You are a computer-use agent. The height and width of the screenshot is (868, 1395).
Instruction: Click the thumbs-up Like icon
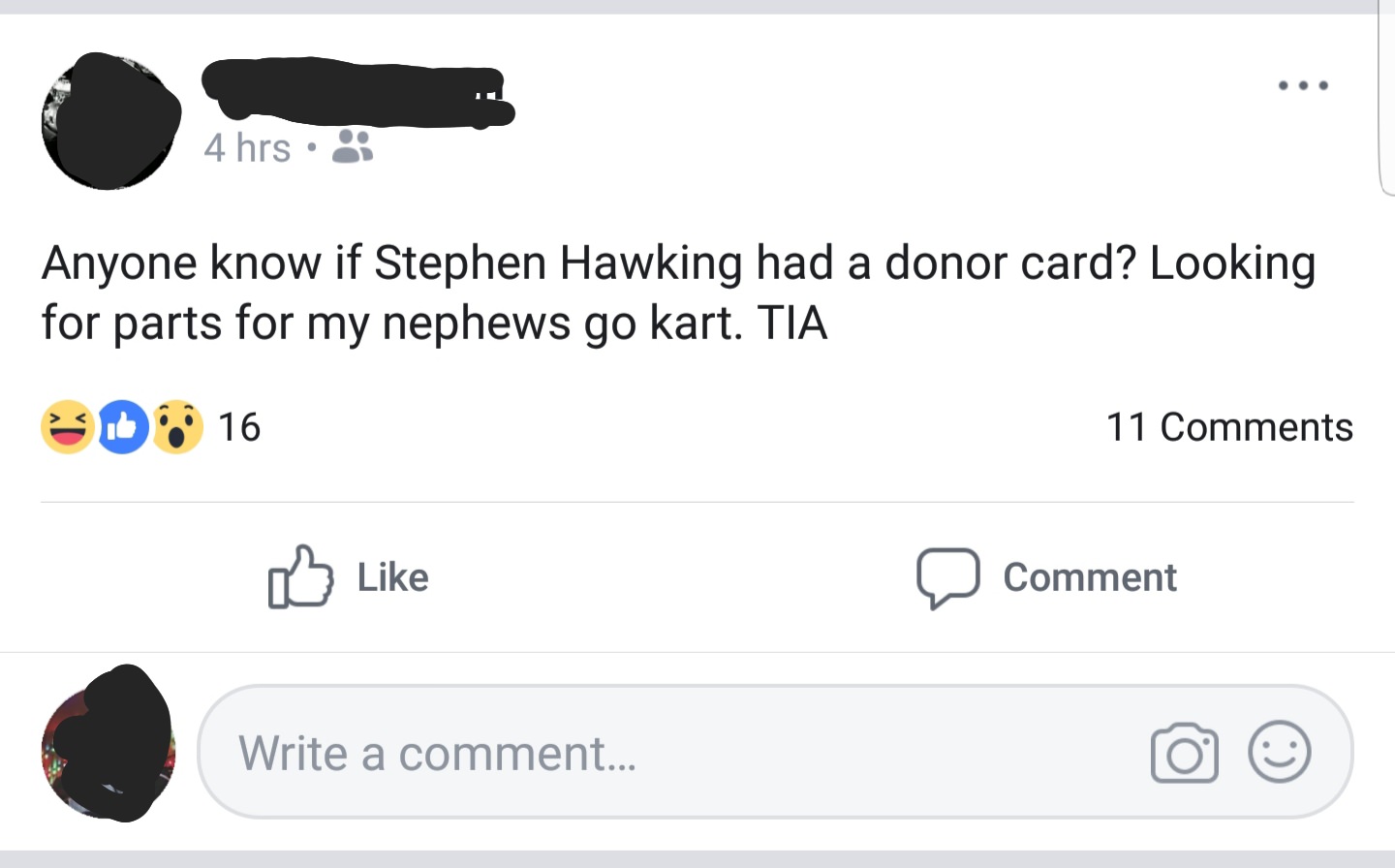(300, 576)
